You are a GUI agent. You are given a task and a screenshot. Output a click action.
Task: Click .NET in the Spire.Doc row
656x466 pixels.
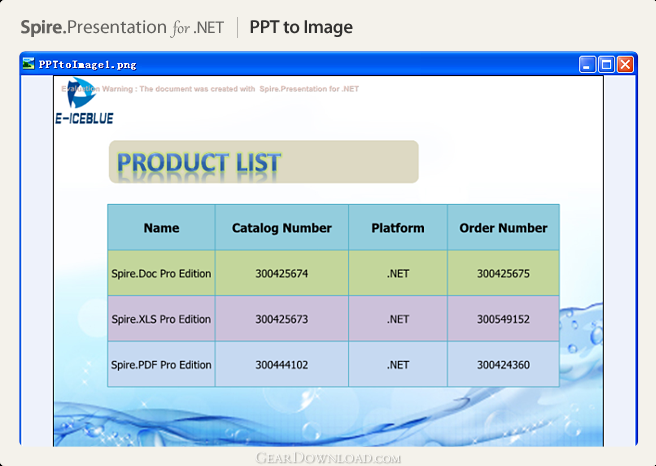[398, 274]
